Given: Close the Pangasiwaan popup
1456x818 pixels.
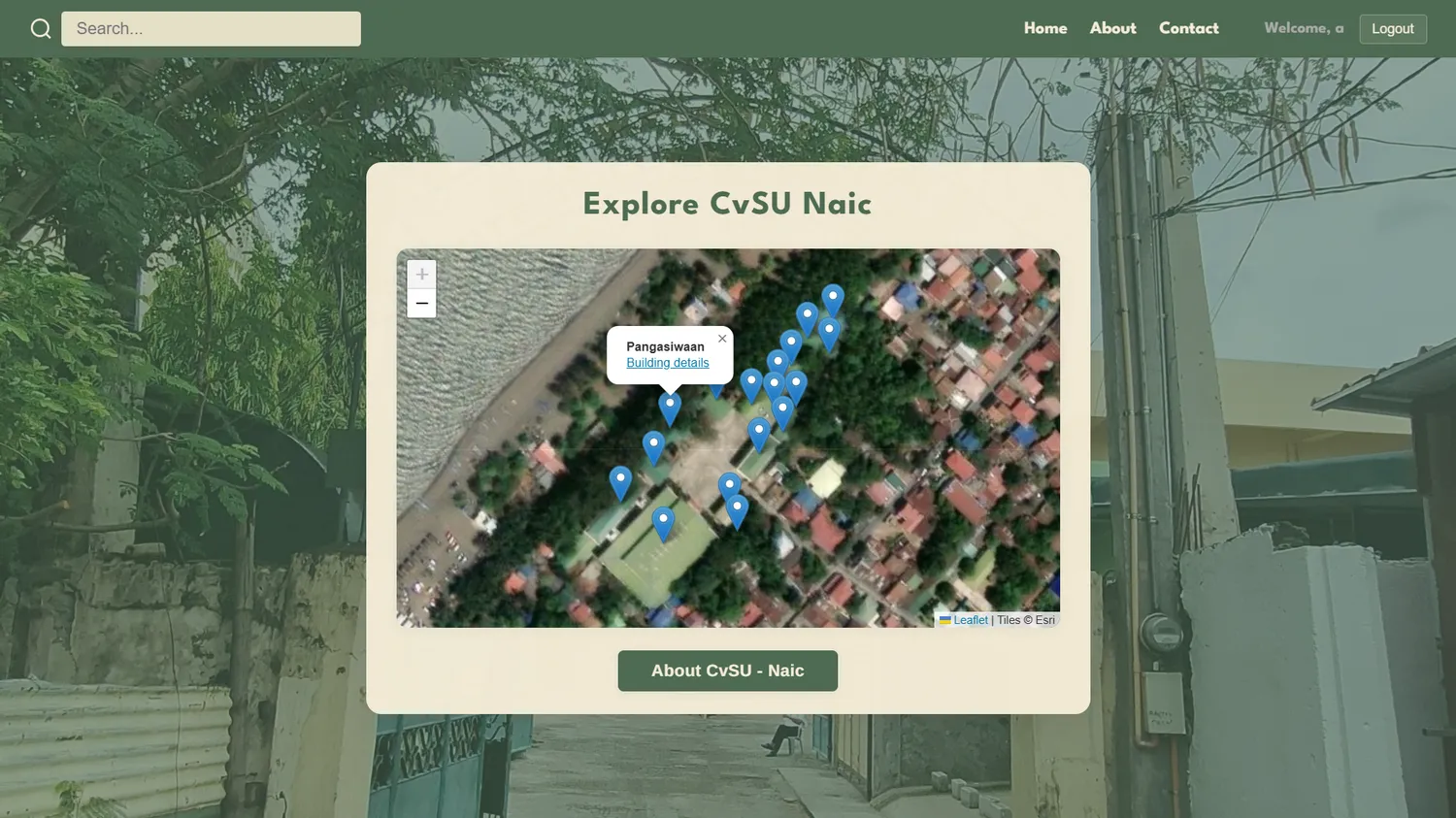Looking at the screenshot, I should (722, 339).
